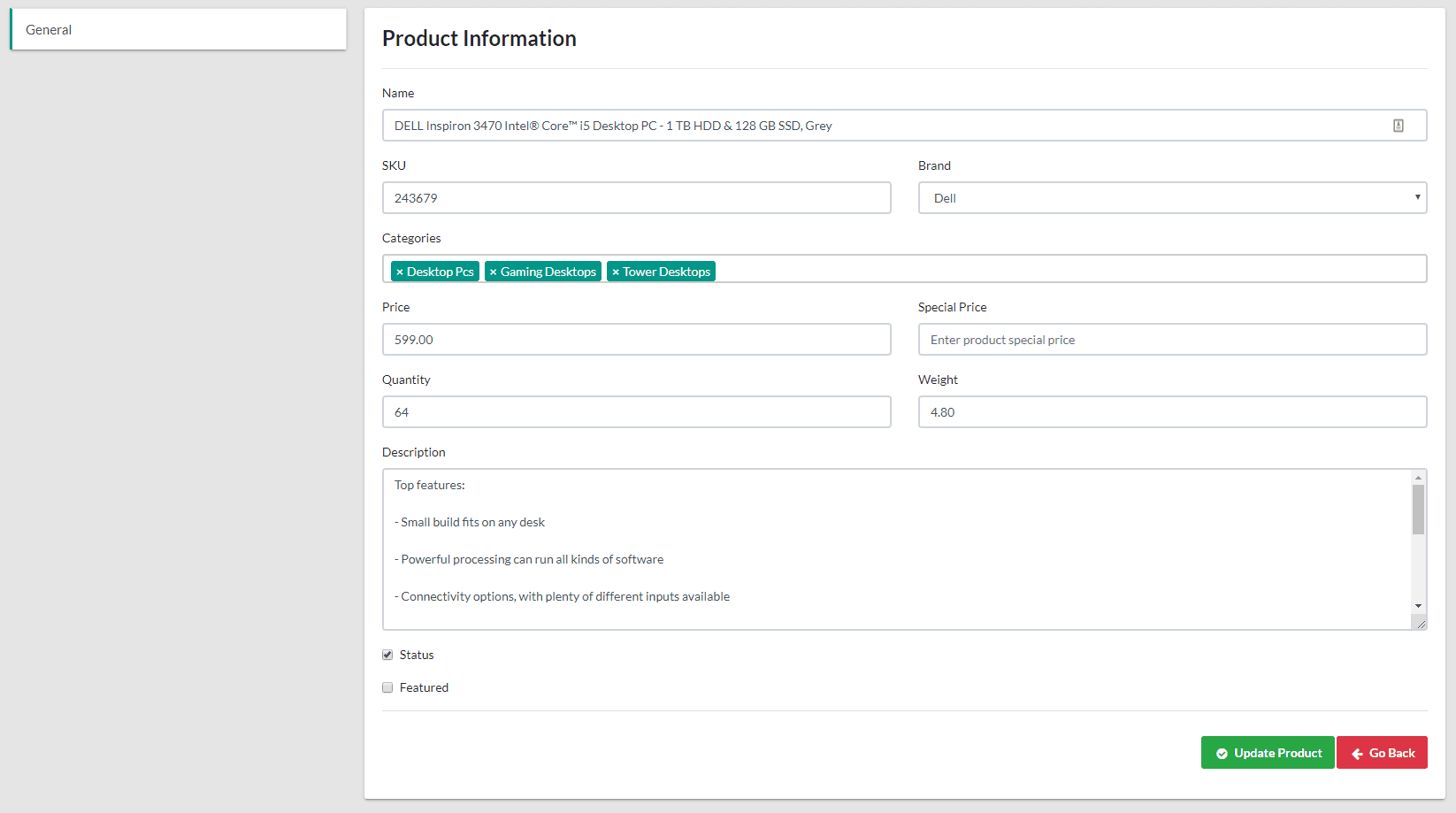This screenshot has width=1456, height=813.
Task: Click the Status label text
Action: pos(417,655)
